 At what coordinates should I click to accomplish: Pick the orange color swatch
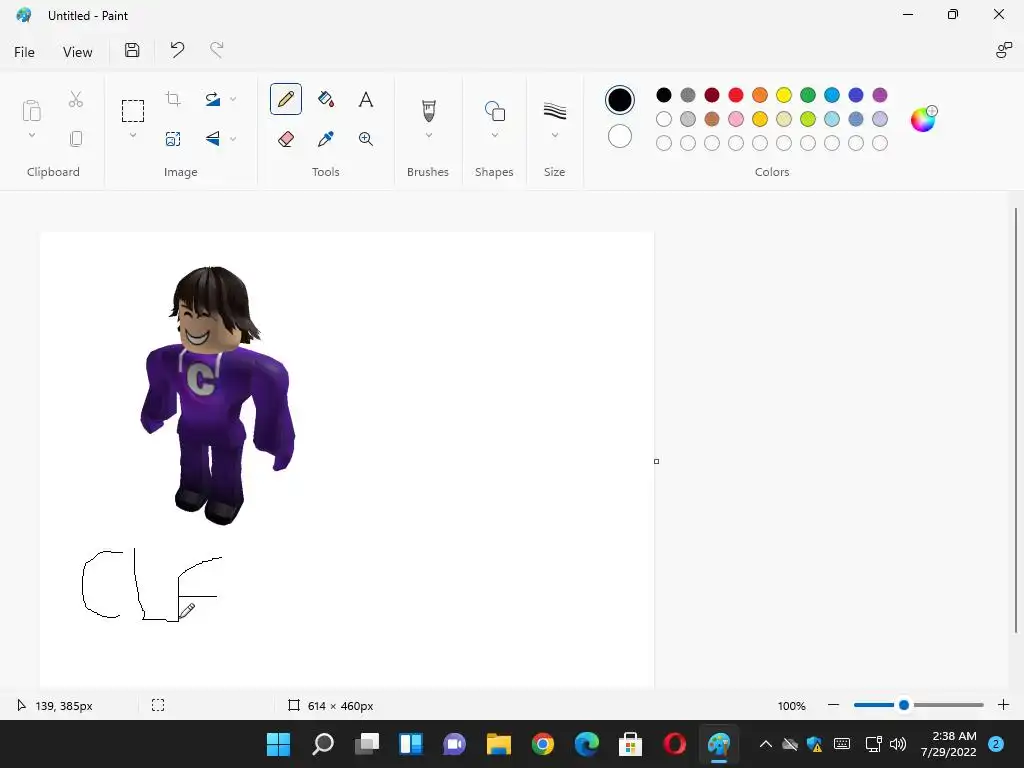click(x=760, y=95)
